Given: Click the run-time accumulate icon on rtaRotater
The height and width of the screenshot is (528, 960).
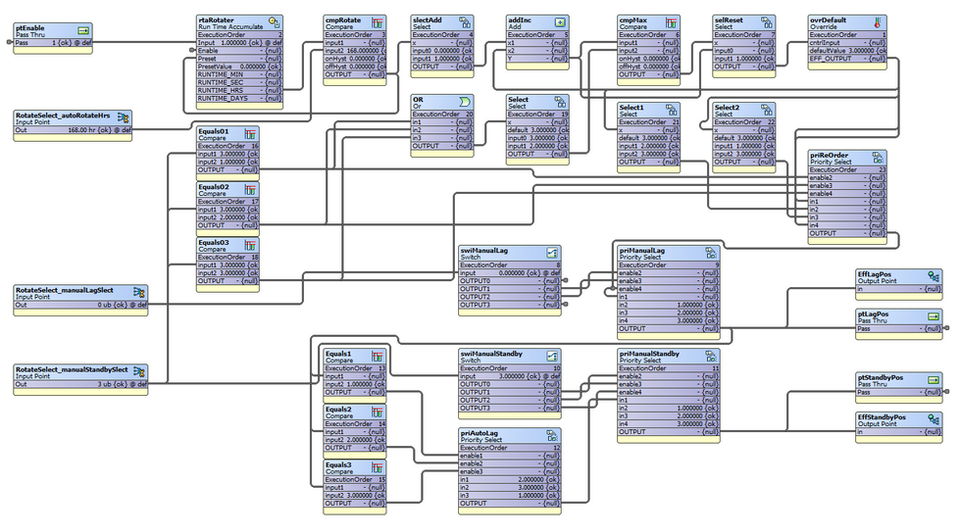Looking at the screenshot, I should click(x=274, y=23).
